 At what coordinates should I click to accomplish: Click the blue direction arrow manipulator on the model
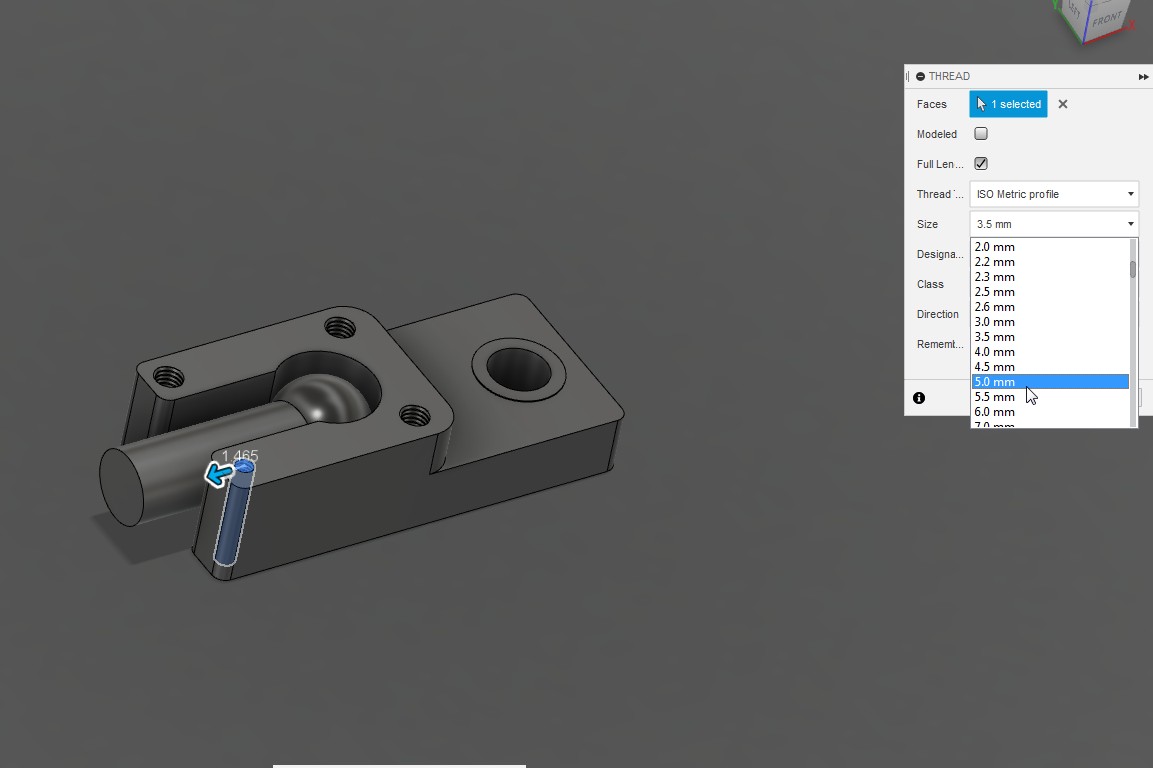[x=218, y=474]
